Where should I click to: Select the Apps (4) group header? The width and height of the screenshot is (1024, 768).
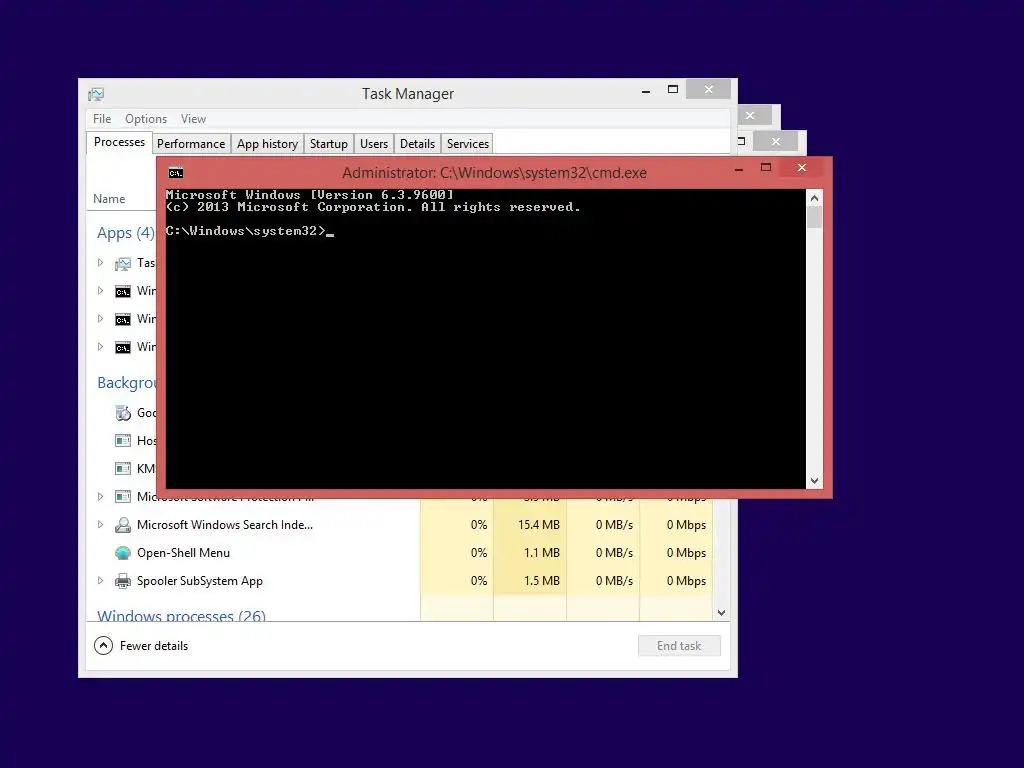point(125,233)
